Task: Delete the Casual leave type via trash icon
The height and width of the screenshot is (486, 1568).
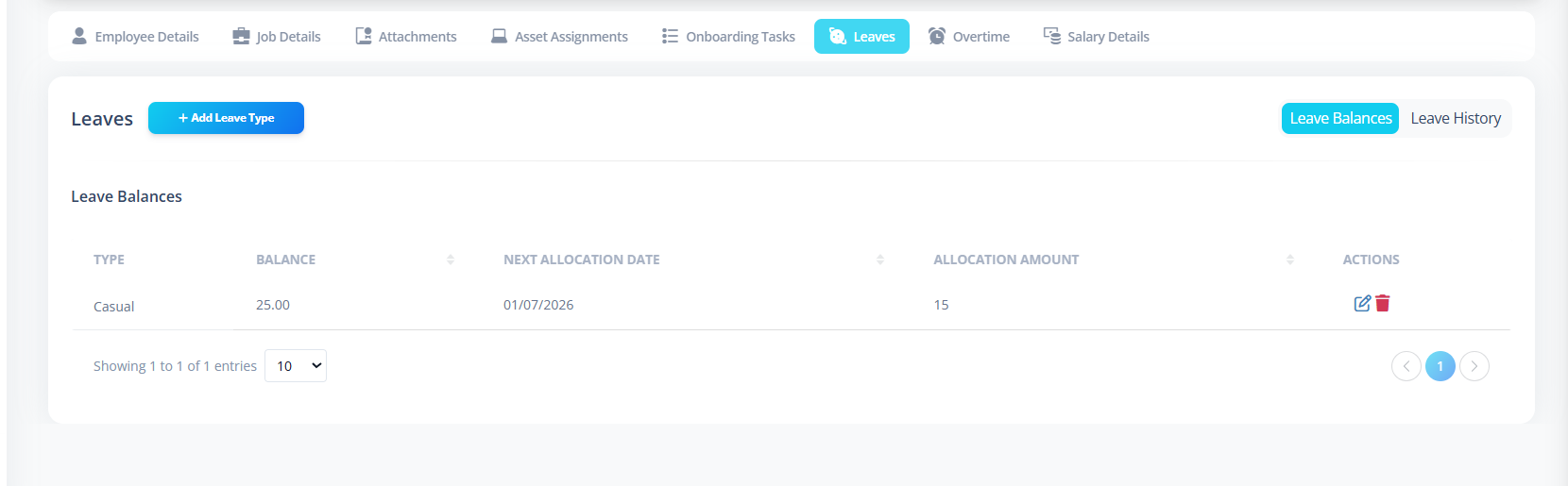Action: pos(1383,303)
